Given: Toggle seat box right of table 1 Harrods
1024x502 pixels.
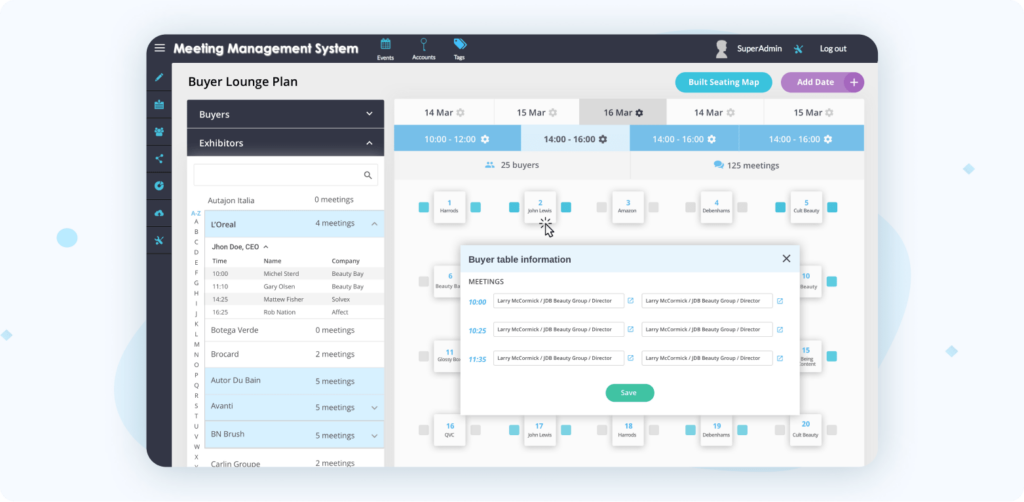Looking at the screenshot, I should 475,207.
